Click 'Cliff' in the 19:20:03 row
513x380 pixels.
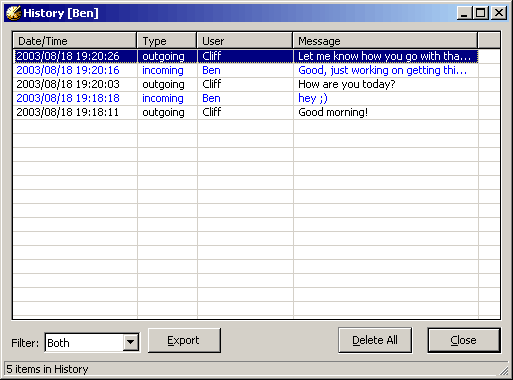point(211,84)
